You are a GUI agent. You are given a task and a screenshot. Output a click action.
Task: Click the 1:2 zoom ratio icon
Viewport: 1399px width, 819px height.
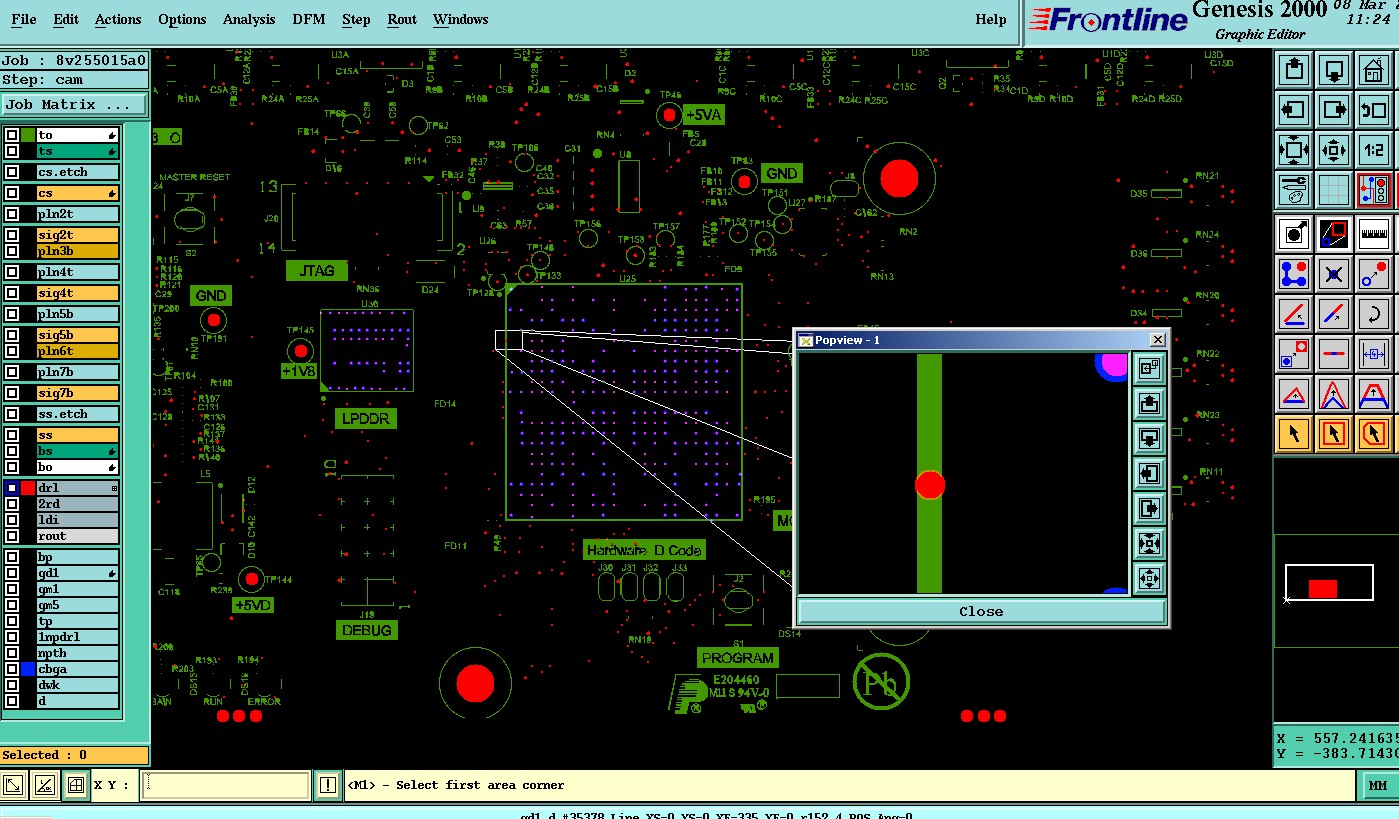pyautogui.click(x=1374, y=150)
